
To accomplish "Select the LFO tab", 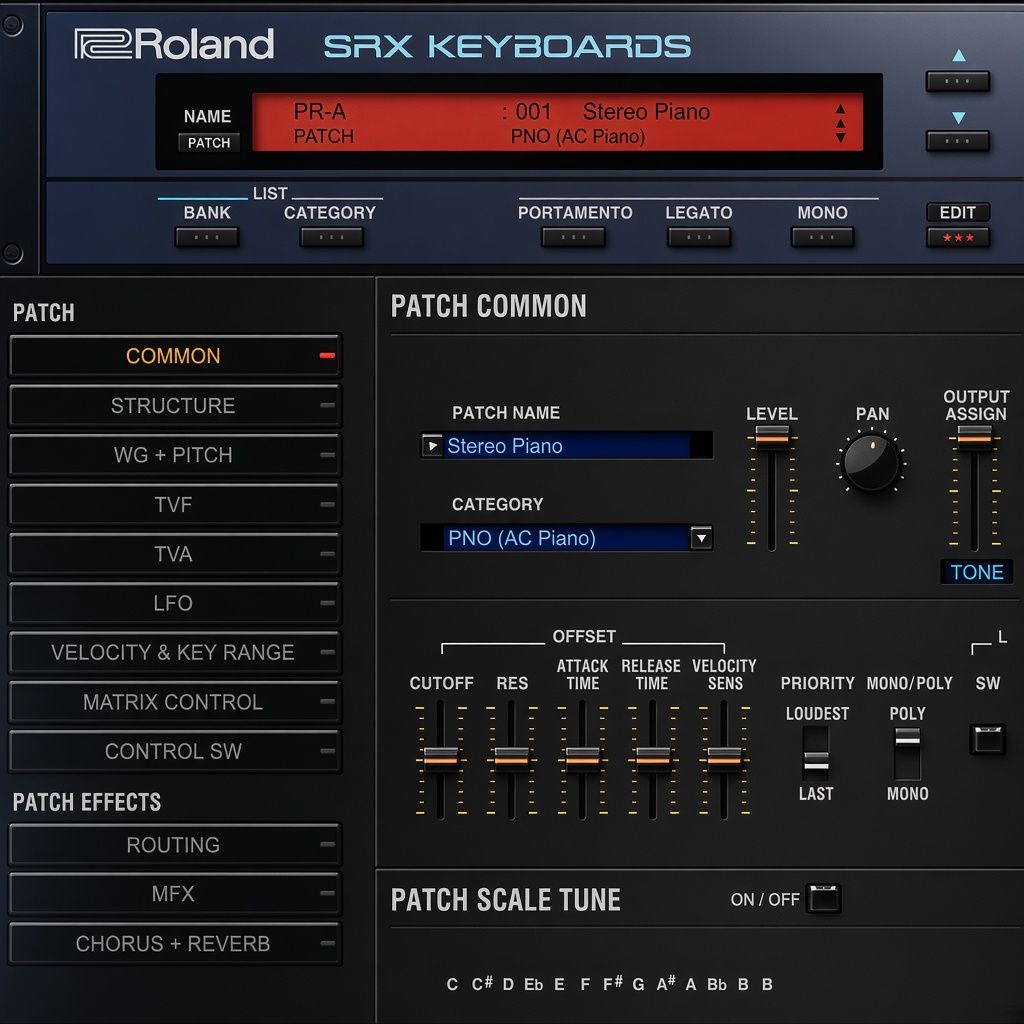I will (x=174, y=603).
